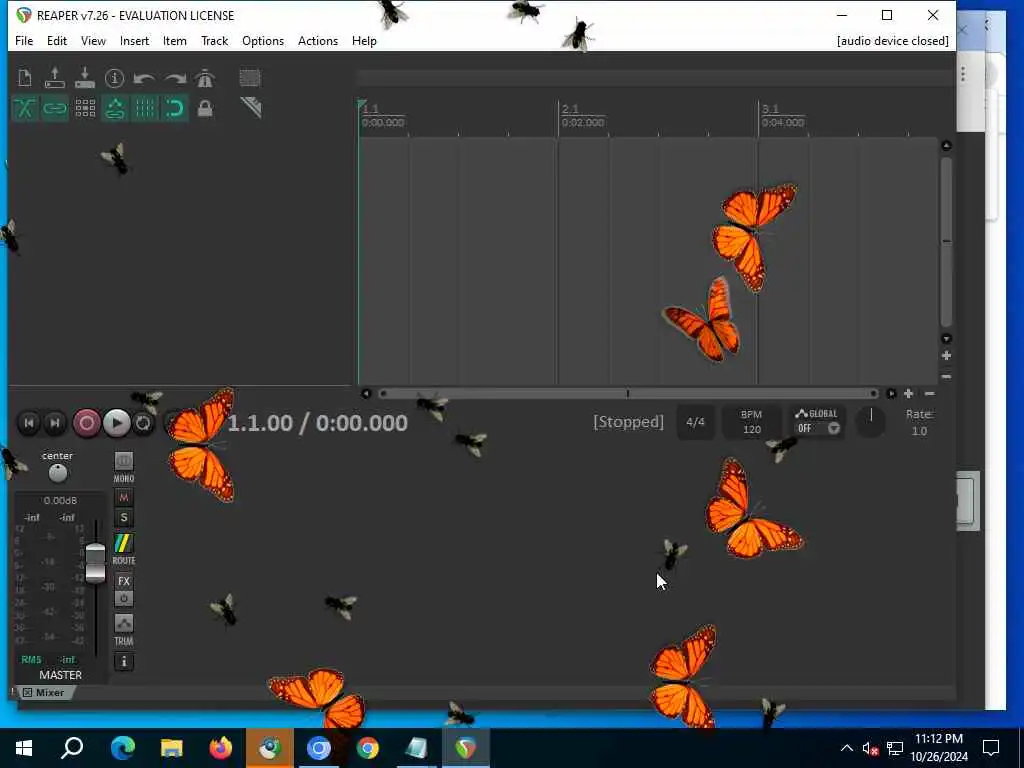Click the 4/4 time signature box
1024x768 pixels.
[x=695, y=422]
